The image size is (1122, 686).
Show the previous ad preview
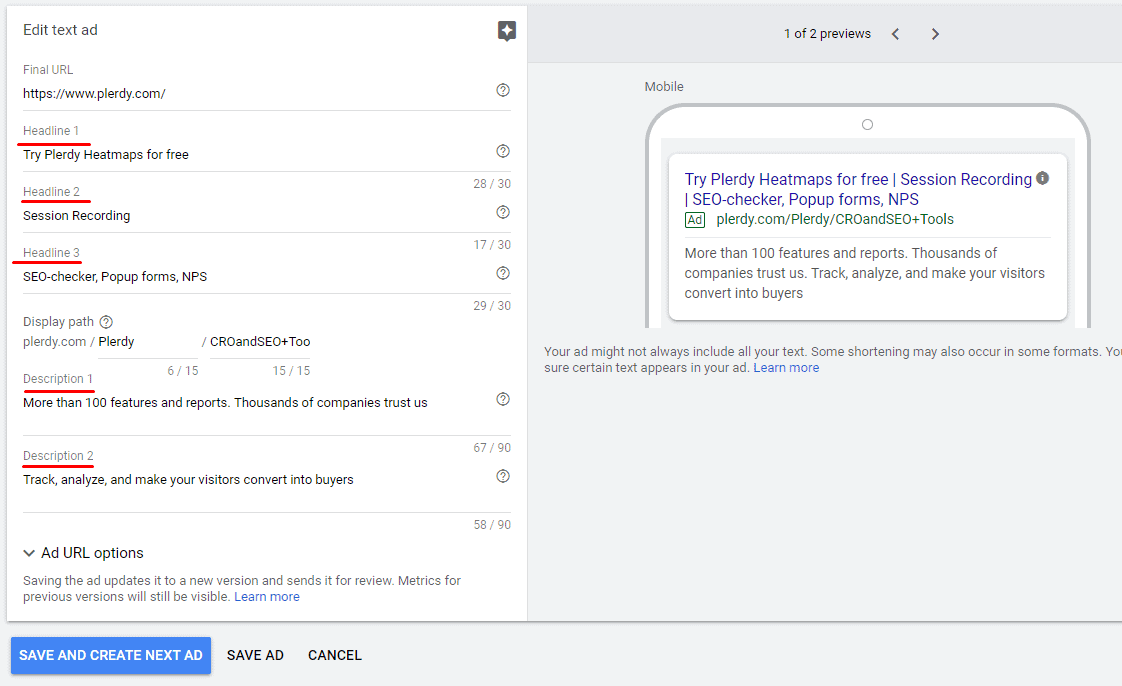(x=895, y=34)
